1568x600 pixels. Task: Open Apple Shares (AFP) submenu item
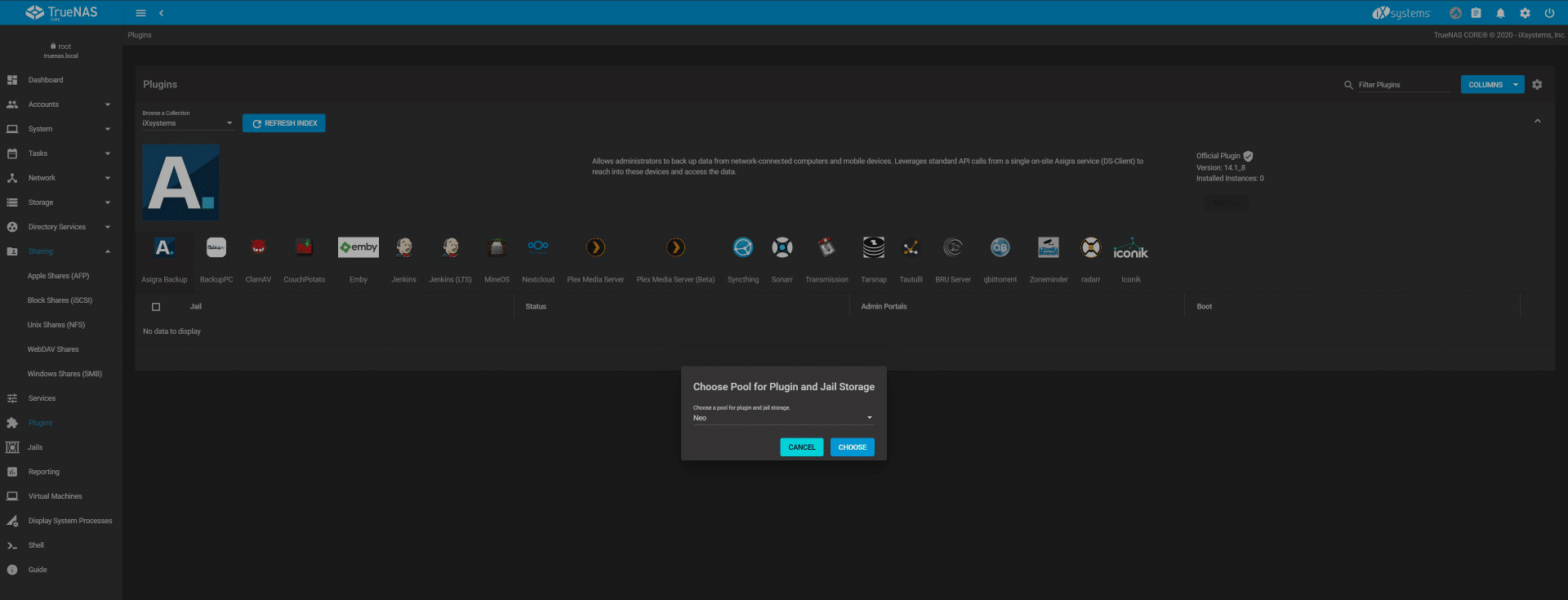[x=61, y=276]
